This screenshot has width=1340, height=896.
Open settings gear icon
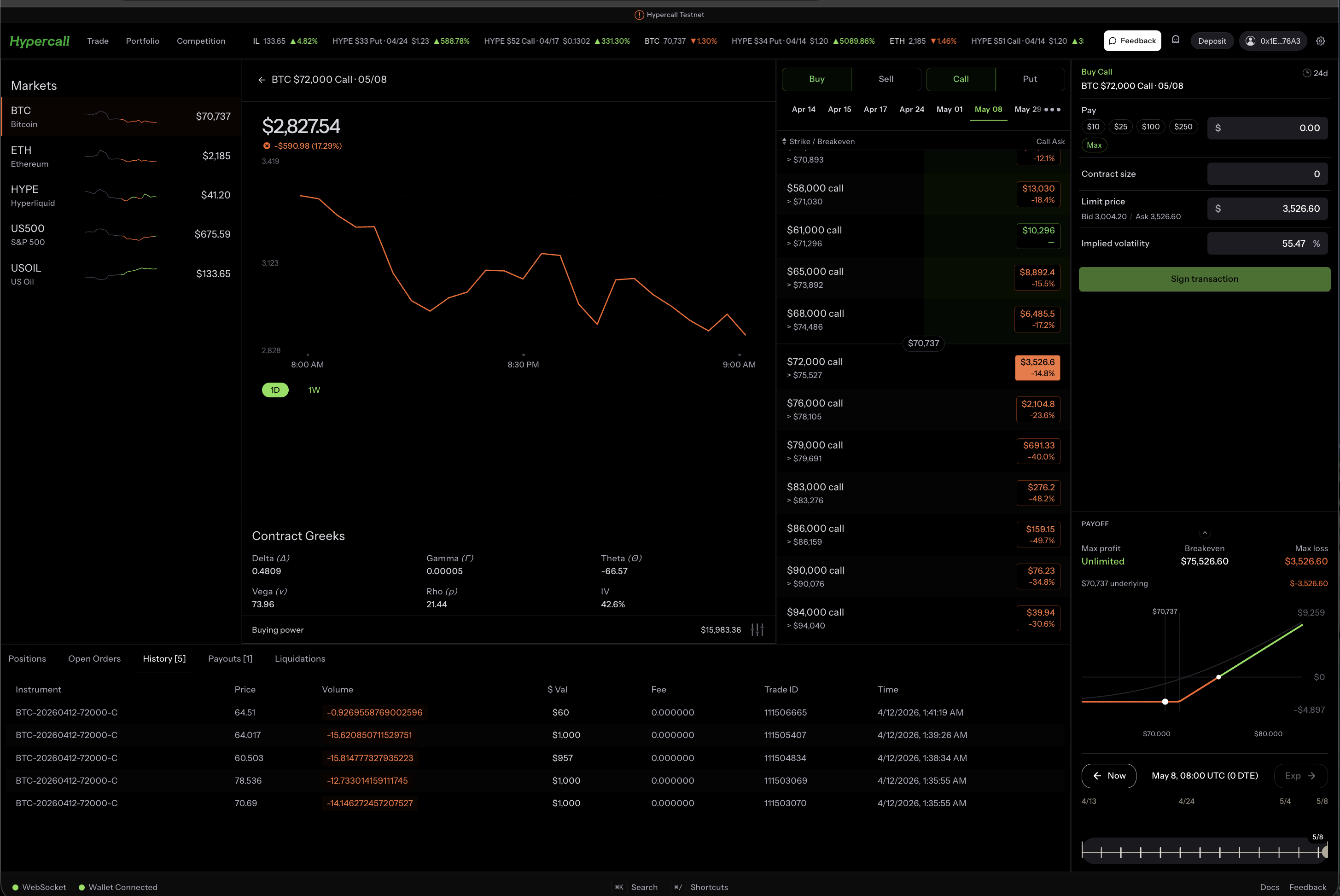[x=1321, y=41]
